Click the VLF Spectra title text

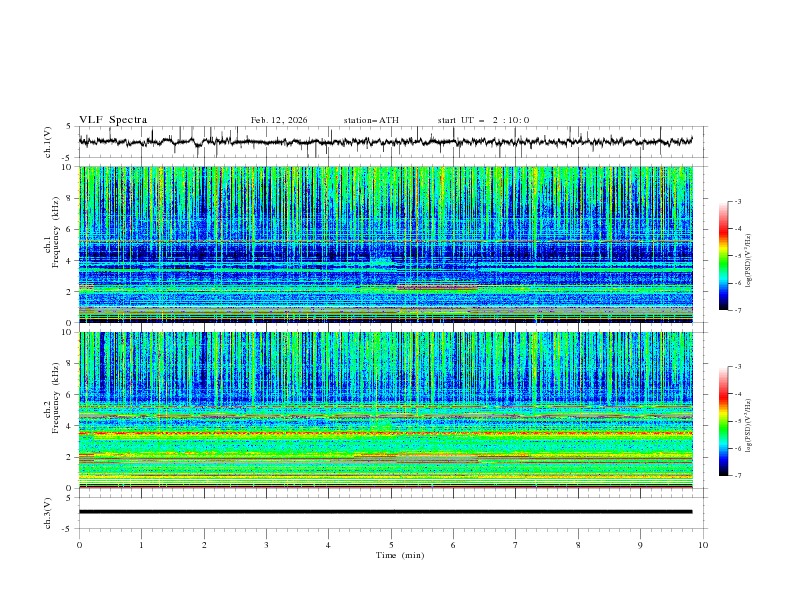(x=113, y=120)
